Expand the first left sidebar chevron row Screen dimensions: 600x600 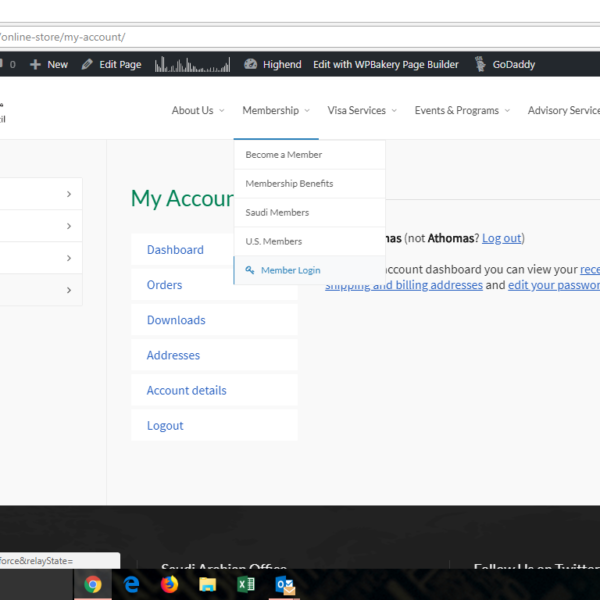pyautogui.click(x=68, y=194)
